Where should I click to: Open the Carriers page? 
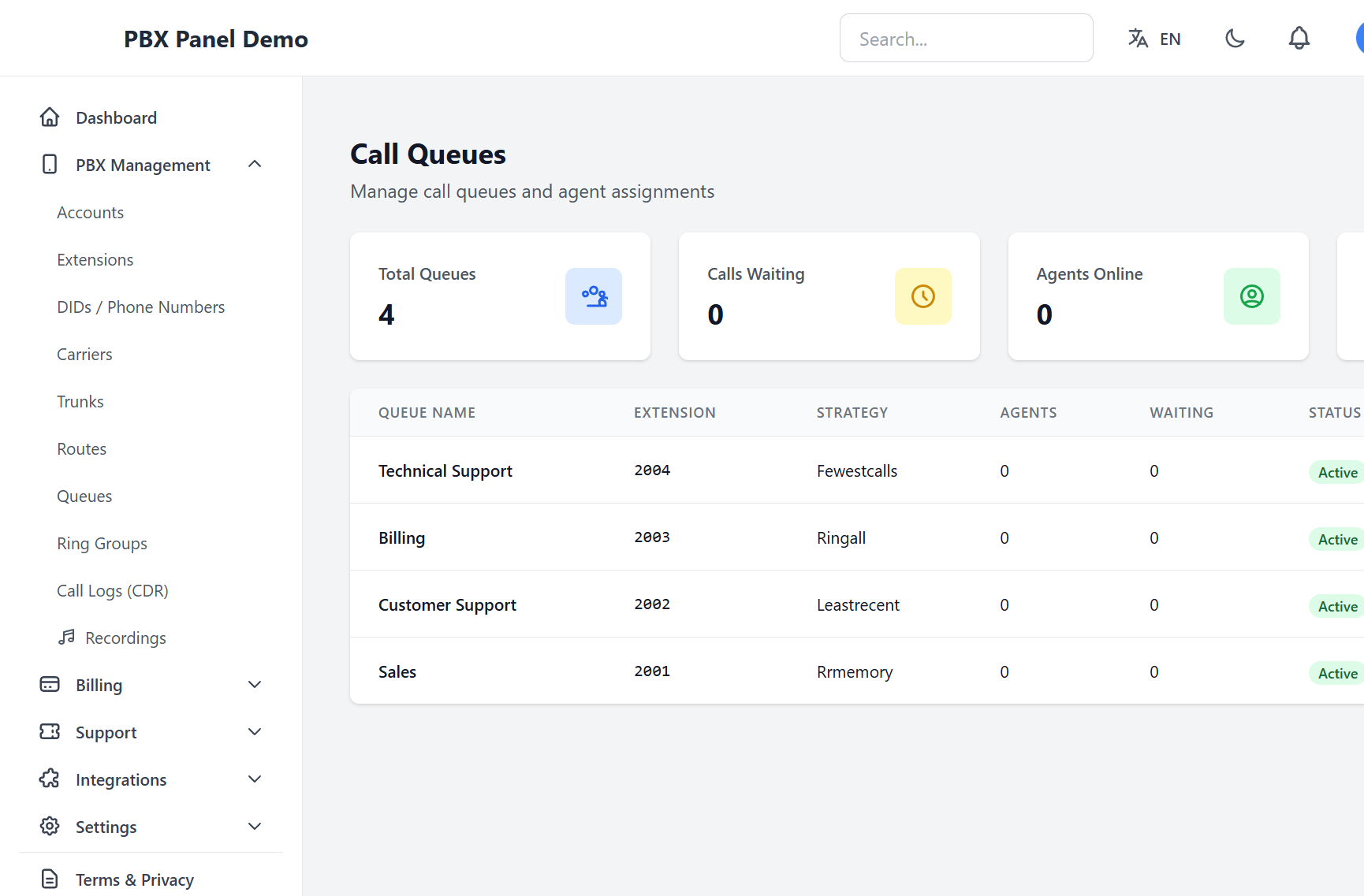(x=84, y=355)
